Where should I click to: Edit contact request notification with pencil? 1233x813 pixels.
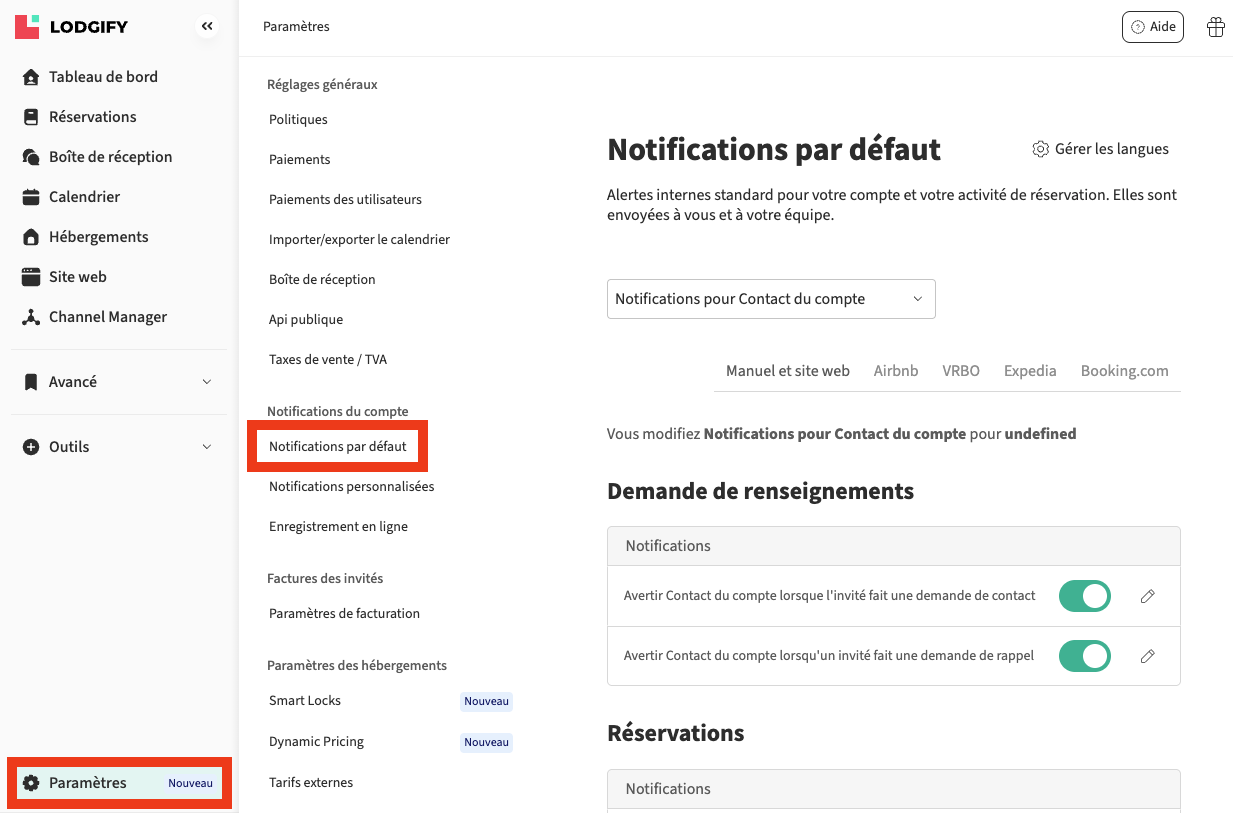[1147, 596]
